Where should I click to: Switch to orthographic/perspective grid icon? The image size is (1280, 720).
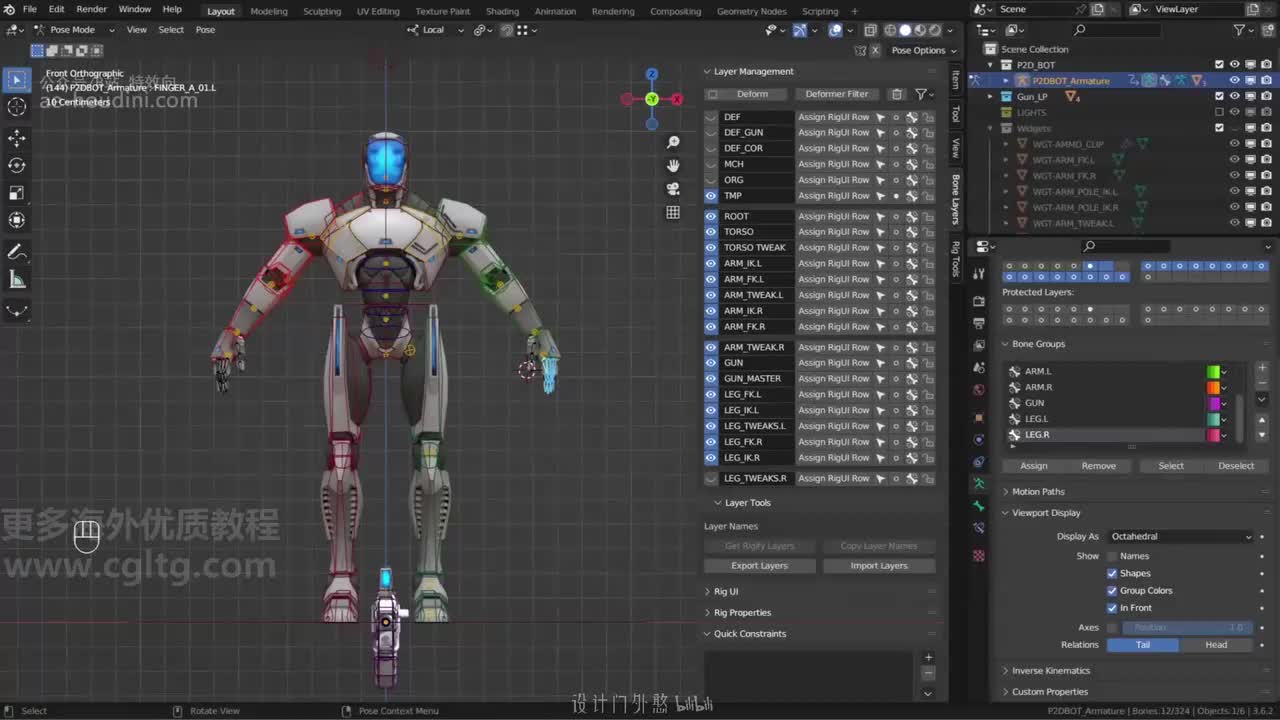click(x=673, y=212)
